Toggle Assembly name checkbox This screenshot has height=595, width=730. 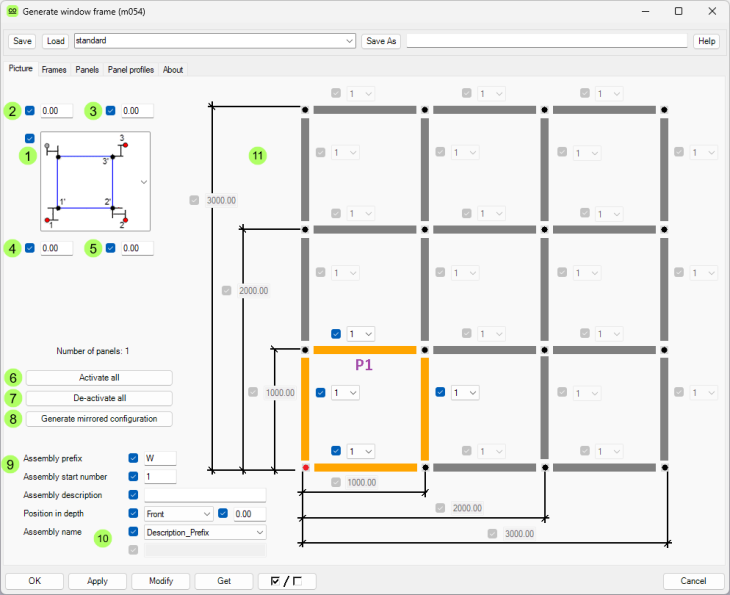tap(133, 532)
